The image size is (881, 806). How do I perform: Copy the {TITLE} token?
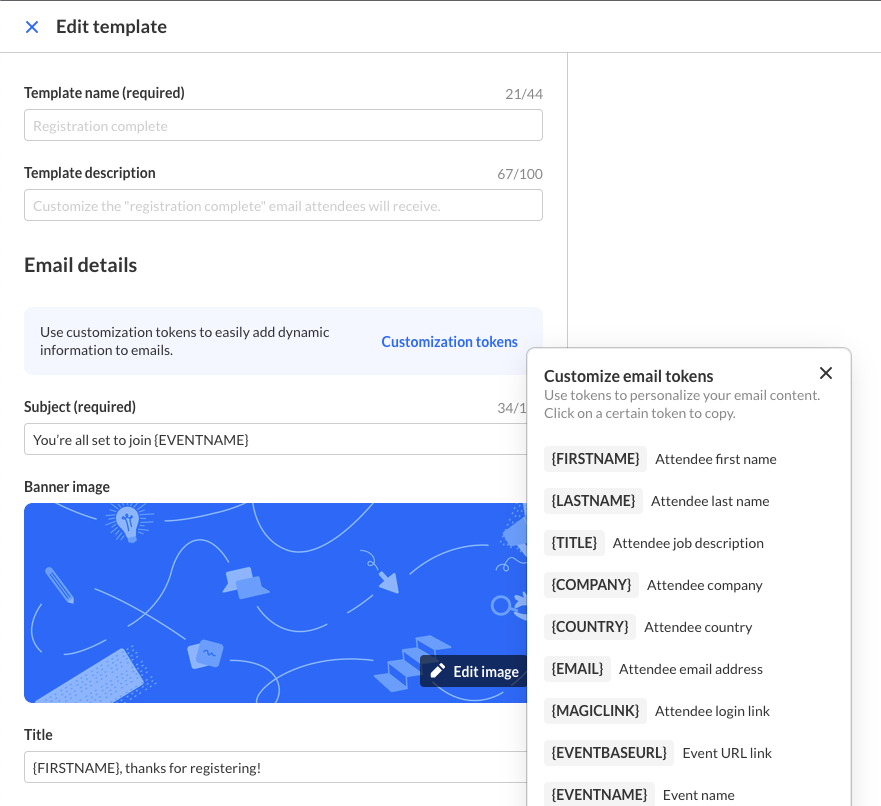point(574,543)
